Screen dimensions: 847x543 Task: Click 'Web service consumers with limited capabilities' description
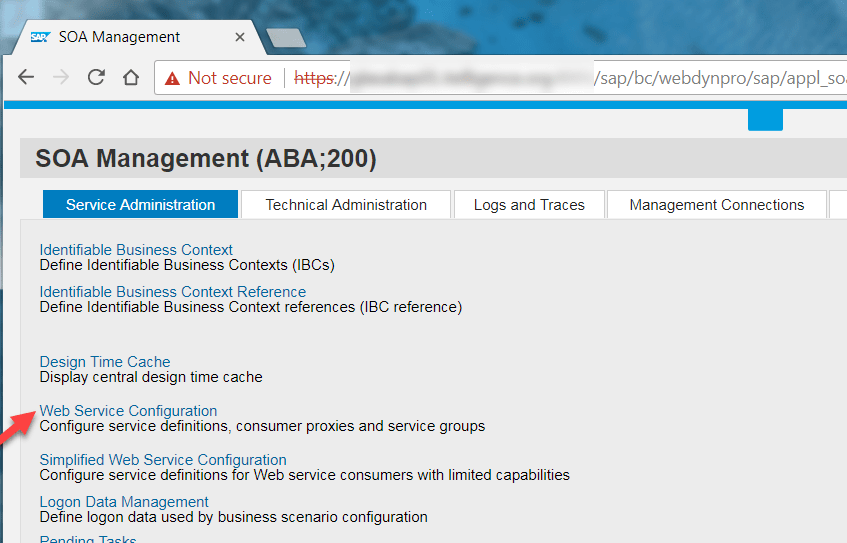point(304,475)
